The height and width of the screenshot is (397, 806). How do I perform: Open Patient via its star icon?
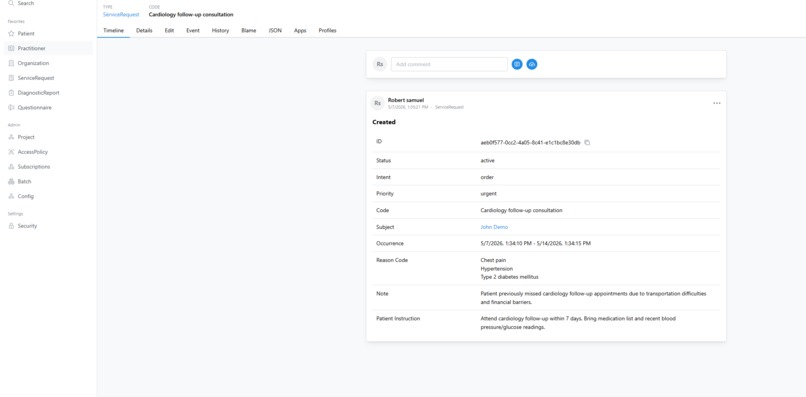point(11,33)
